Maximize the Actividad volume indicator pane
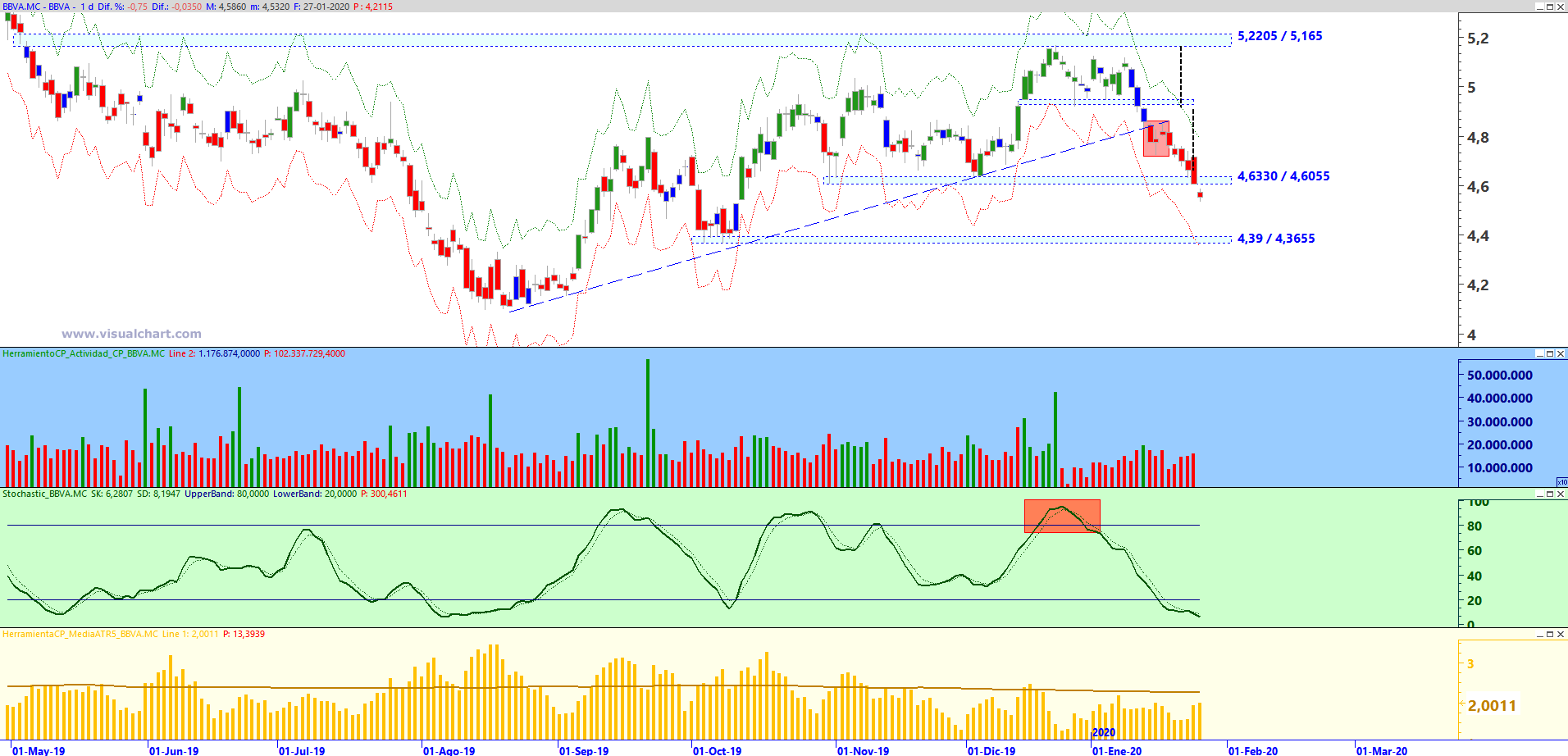1568x756 pixels. click(1550, 354)
